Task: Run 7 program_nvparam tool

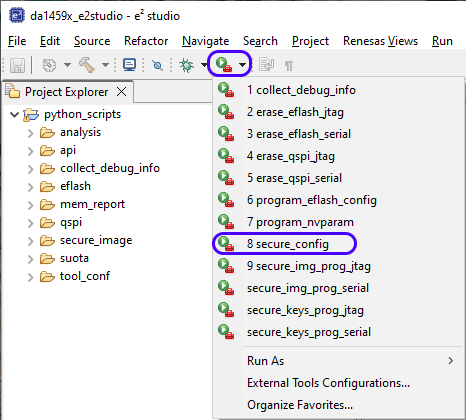Action: click(x=338, y=222)
